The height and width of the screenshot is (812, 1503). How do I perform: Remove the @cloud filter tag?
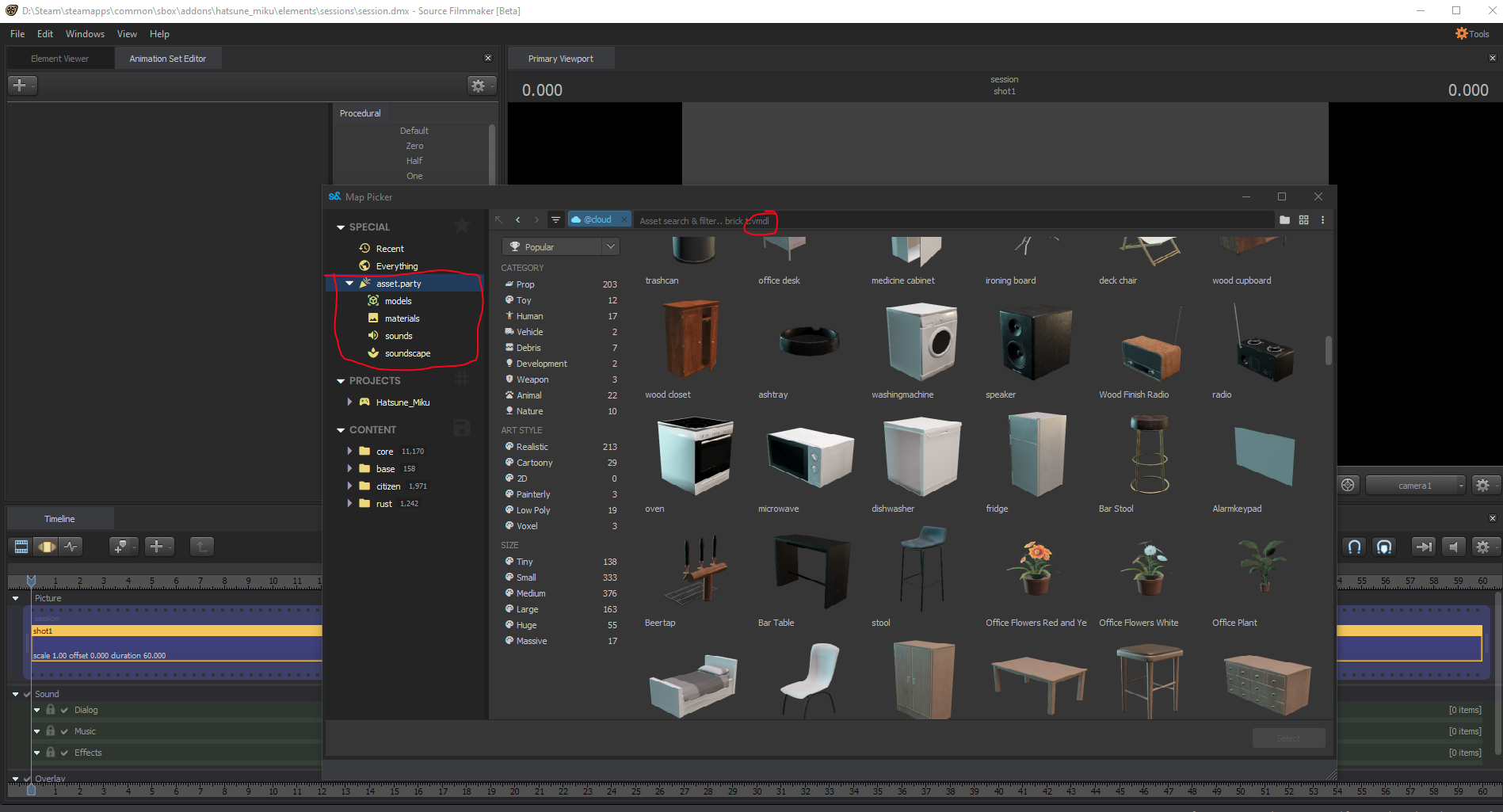[x=624, y=219]
